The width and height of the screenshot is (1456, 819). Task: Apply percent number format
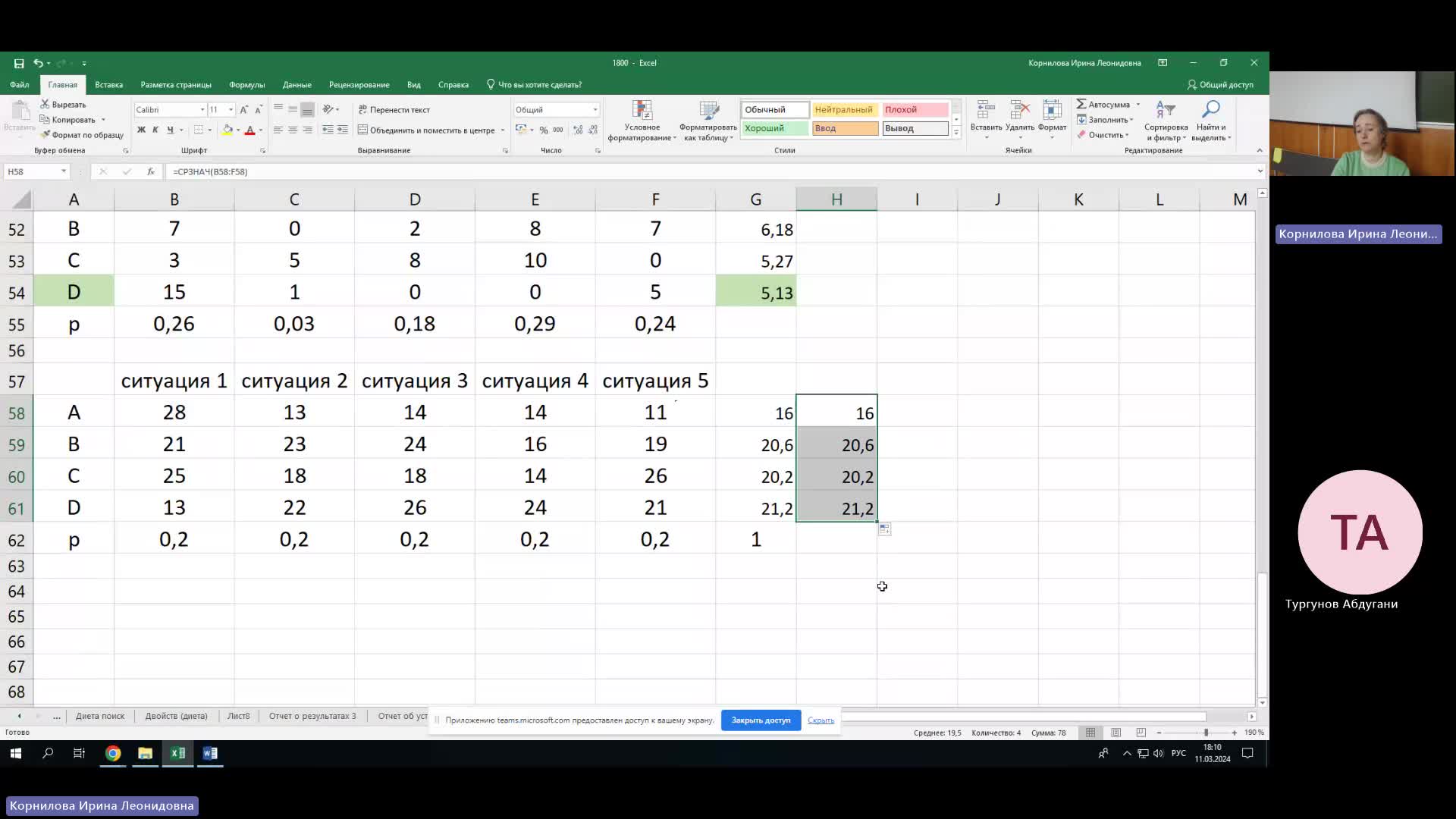(544, 130)
